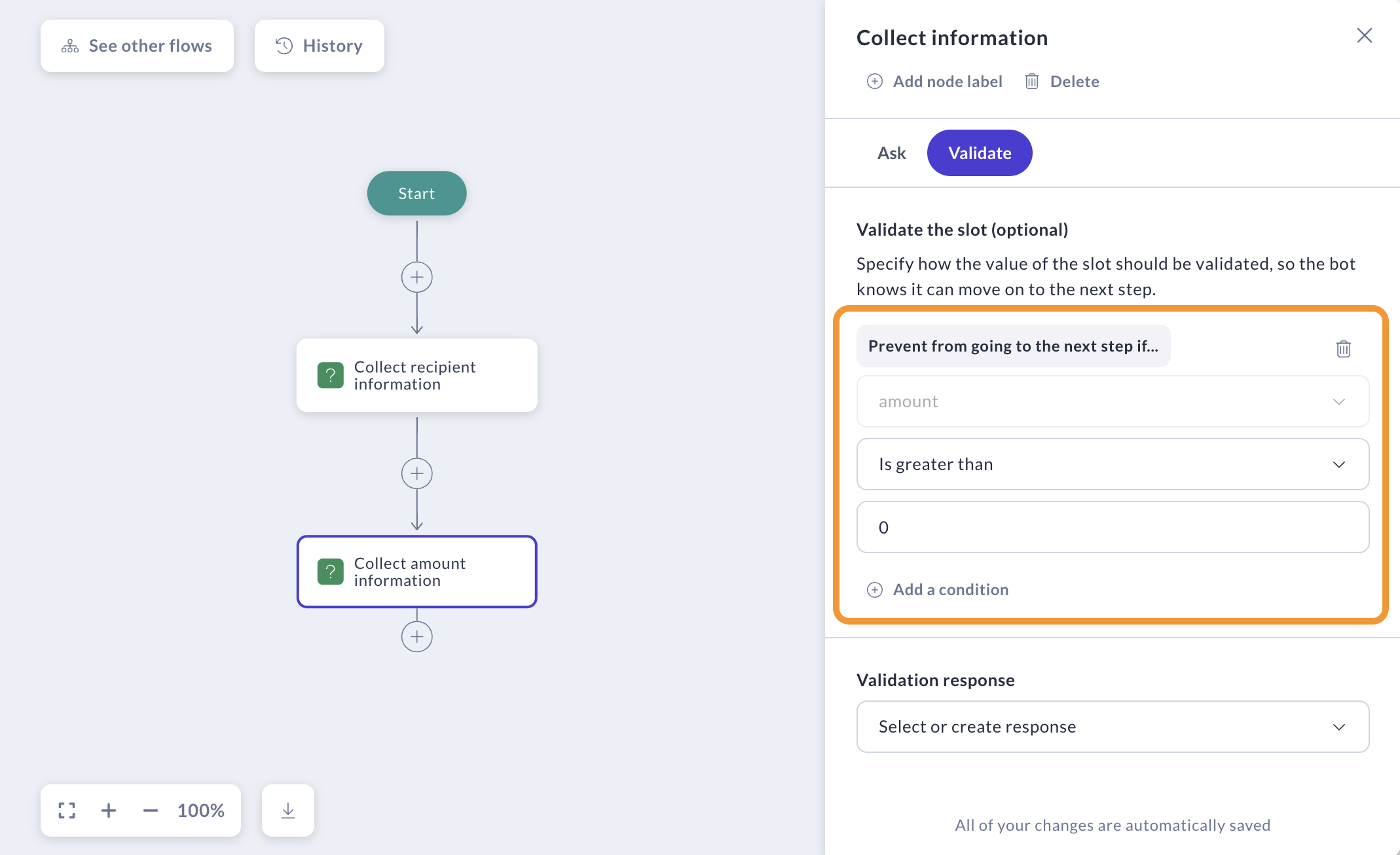Switch to the Ask tab
The width and height of the screenshot is (1400, 855).
click(891, 153)
